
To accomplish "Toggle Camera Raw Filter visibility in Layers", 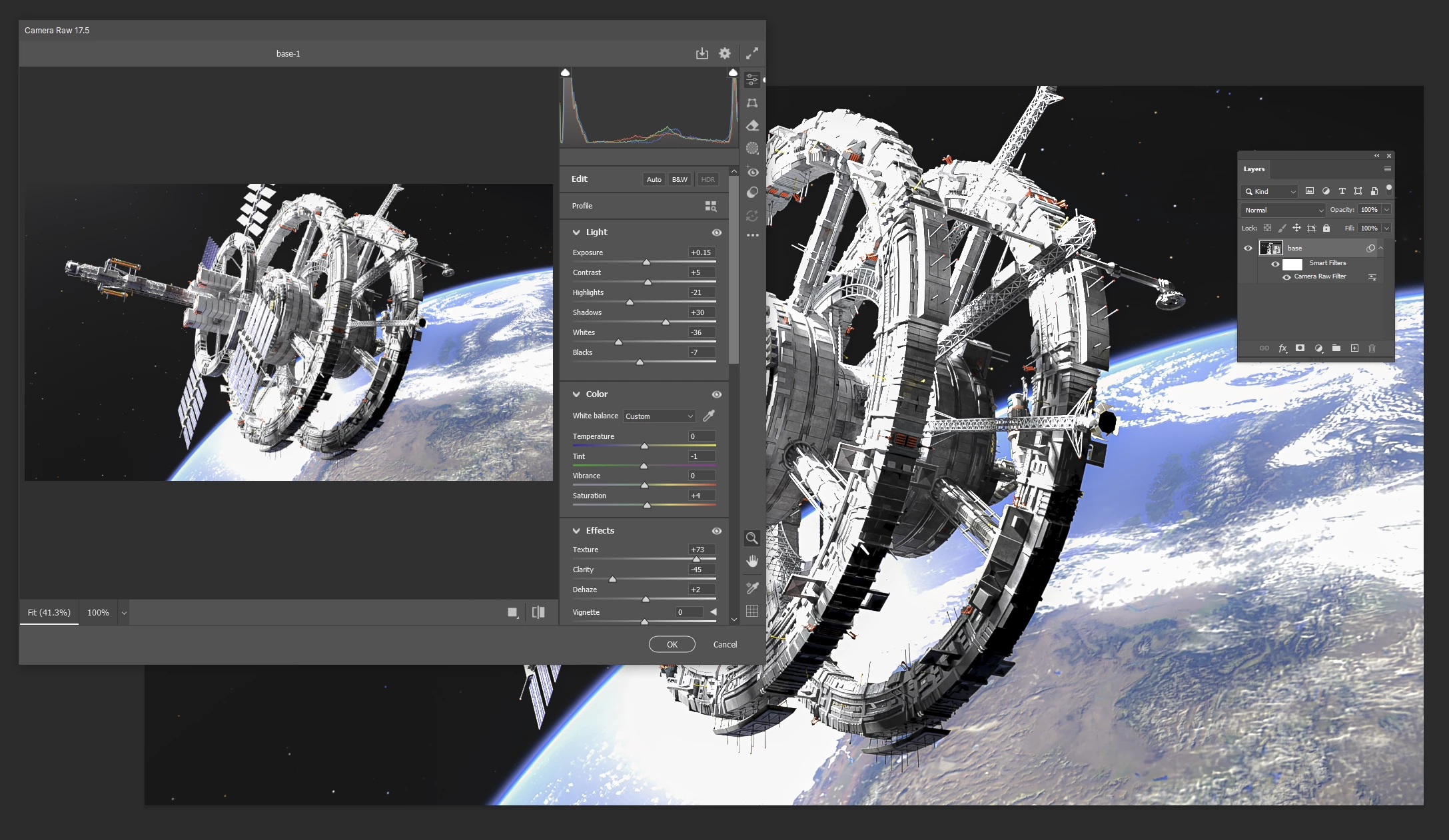I will coord(1286,277).
